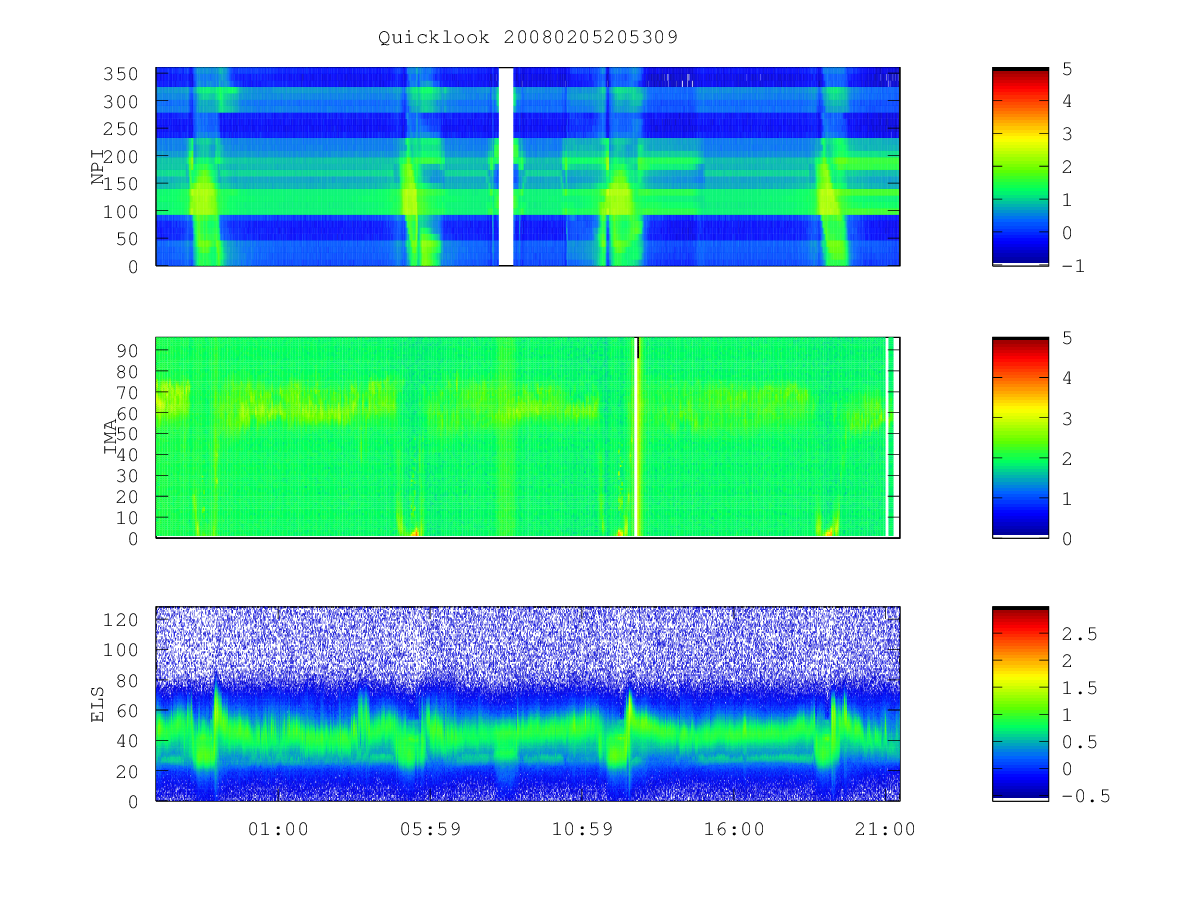The width and height of the screenshot is (1200, 900).
Task: Click the 05:59 time axis label
Action: pos(430,829)
